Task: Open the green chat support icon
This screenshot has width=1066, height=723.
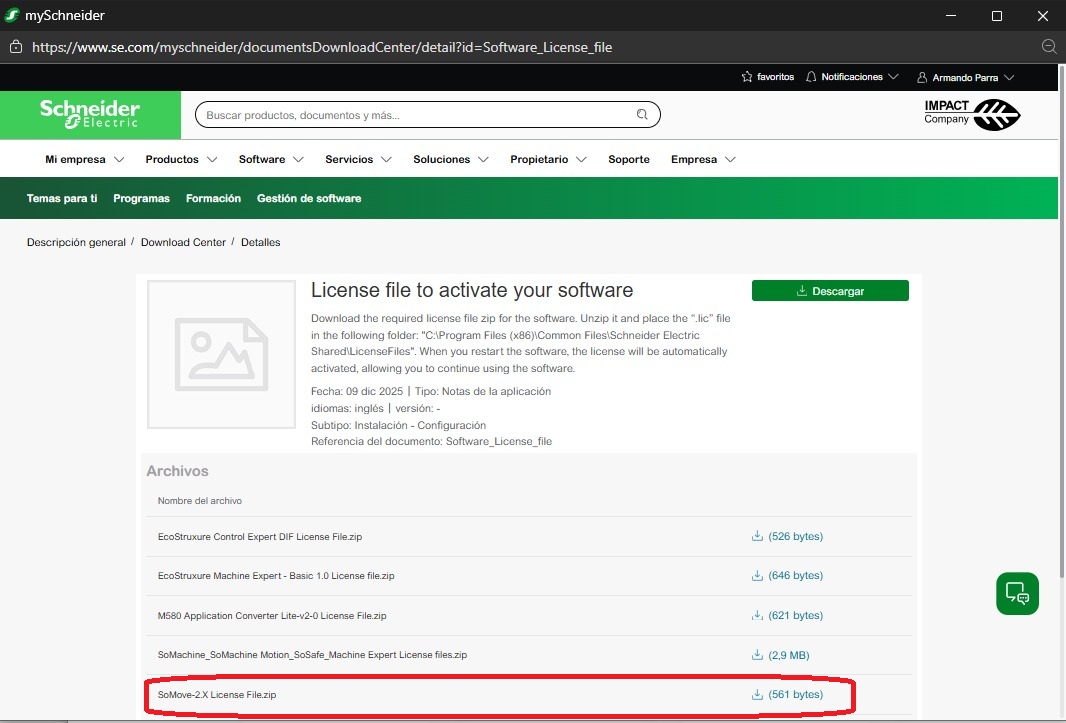Action: pos(1017,593)
